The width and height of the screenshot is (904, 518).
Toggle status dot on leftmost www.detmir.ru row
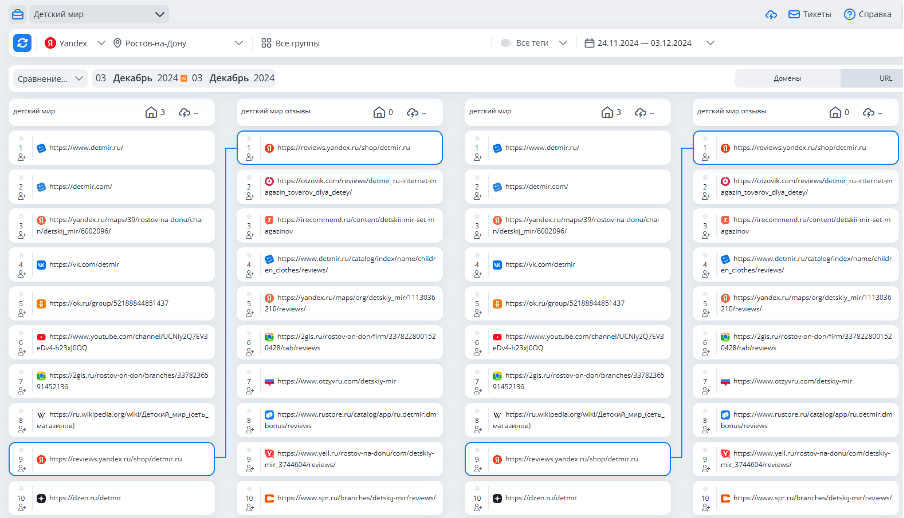tap(21, 138)
